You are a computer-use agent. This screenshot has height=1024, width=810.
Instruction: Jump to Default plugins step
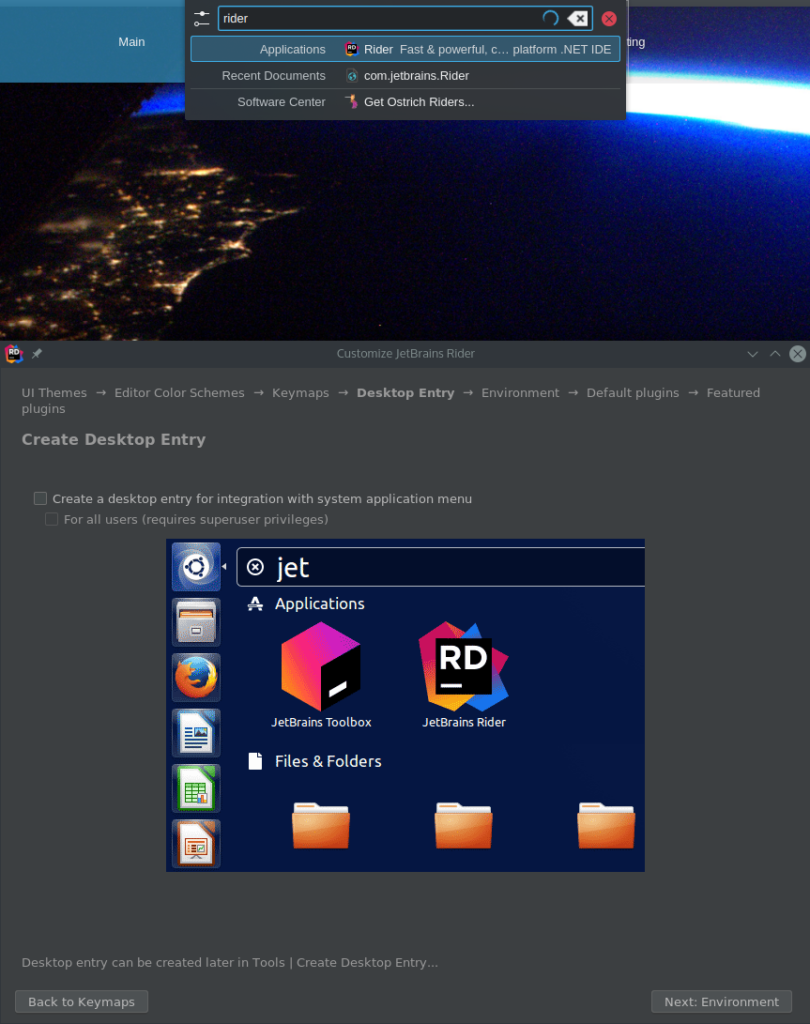(x=632, y=392)
